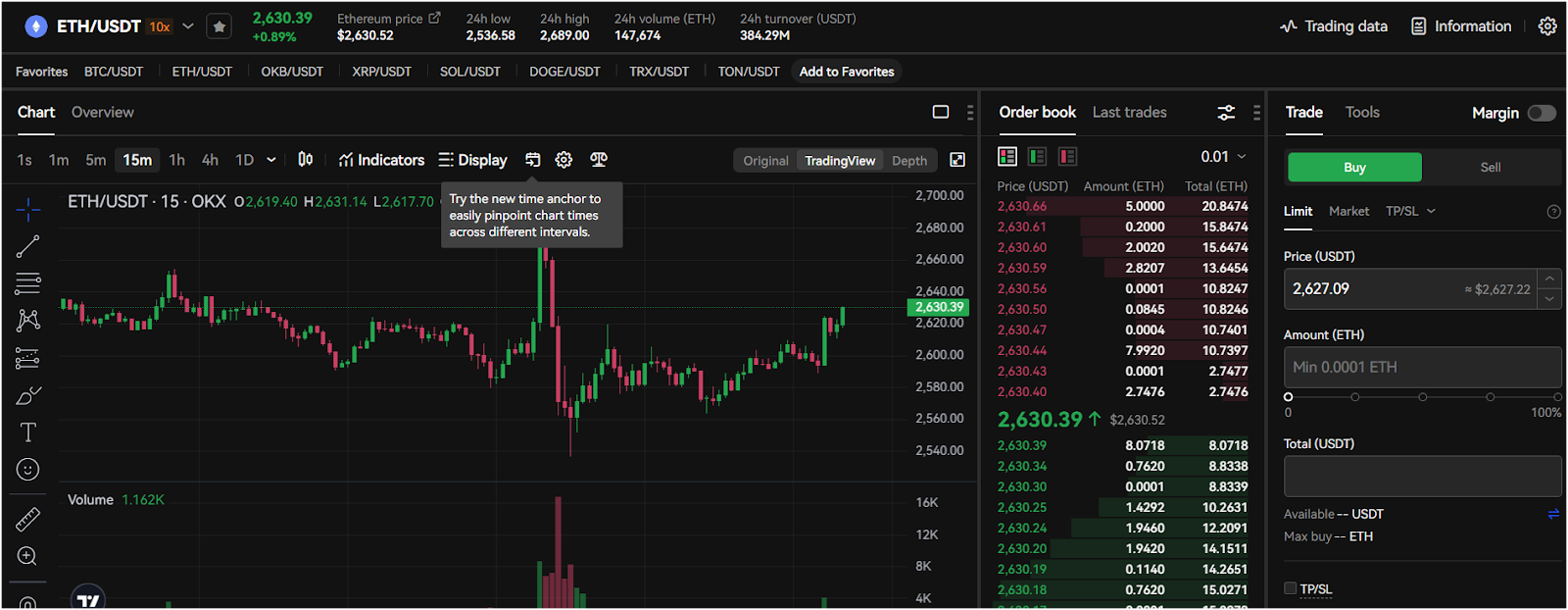Screen dimensions: 1568x610
Task: Decrease price with the down stepper arrow
Action: (x=1549, y=299)
